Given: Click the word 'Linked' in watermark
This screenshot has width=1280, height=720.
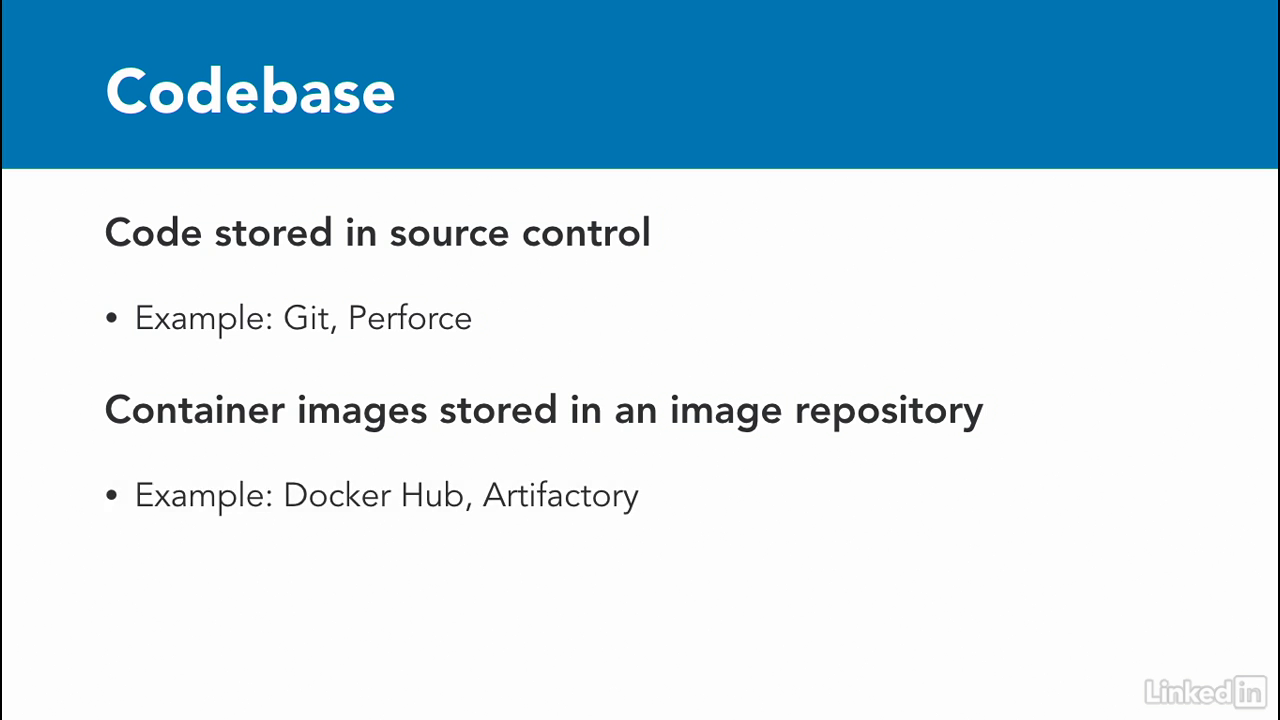Looking at the screenshot, I should click(1189, 691).
